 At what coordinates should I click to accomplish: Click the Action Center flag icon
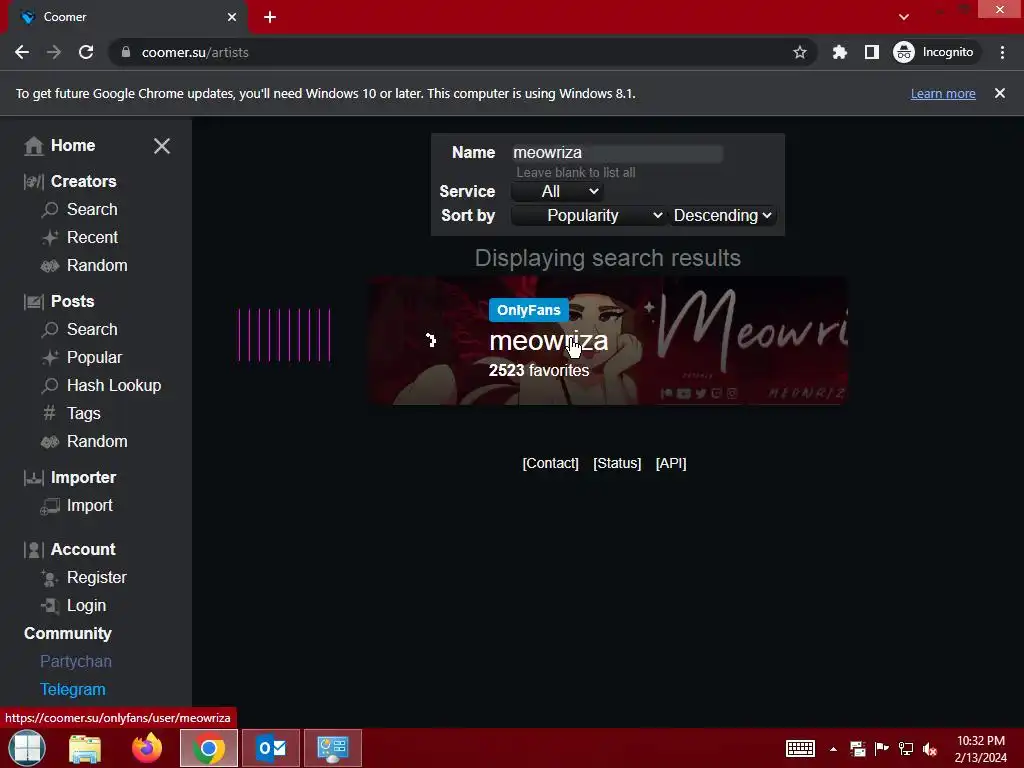[x=882, y=749]
